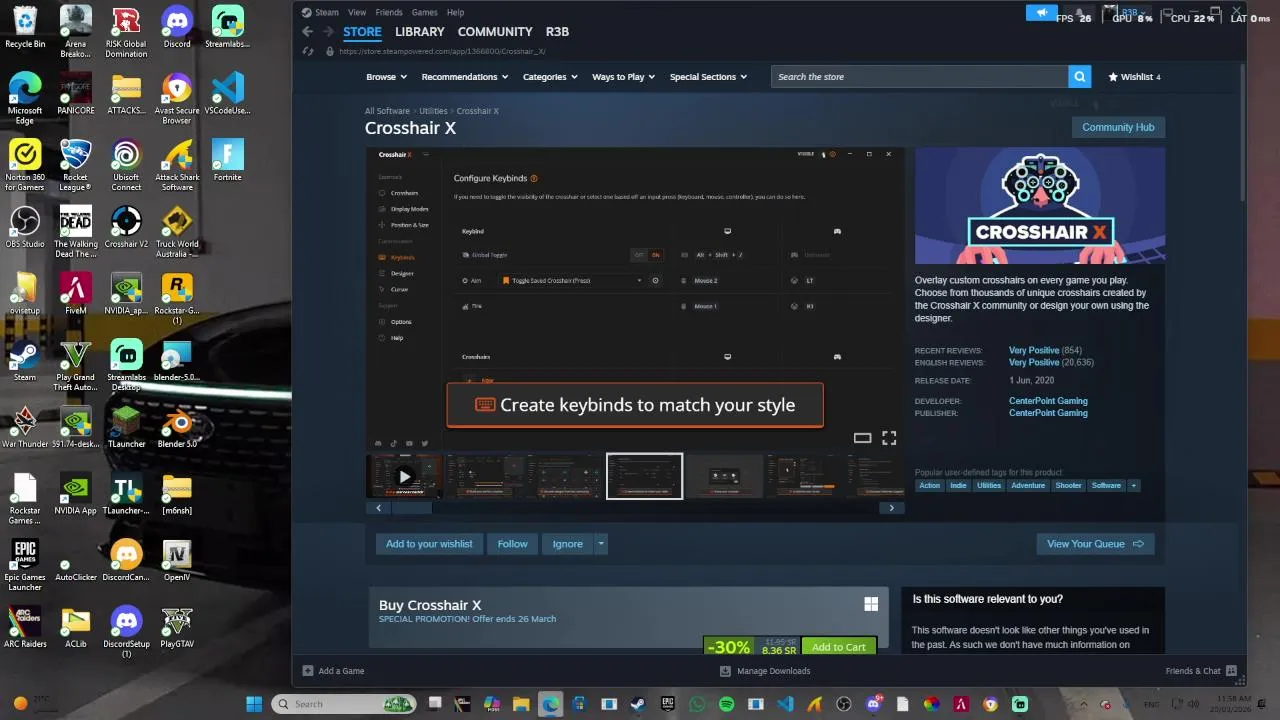Open Windows Start menu
1280x720 pixels.
[x=254, y=704]
